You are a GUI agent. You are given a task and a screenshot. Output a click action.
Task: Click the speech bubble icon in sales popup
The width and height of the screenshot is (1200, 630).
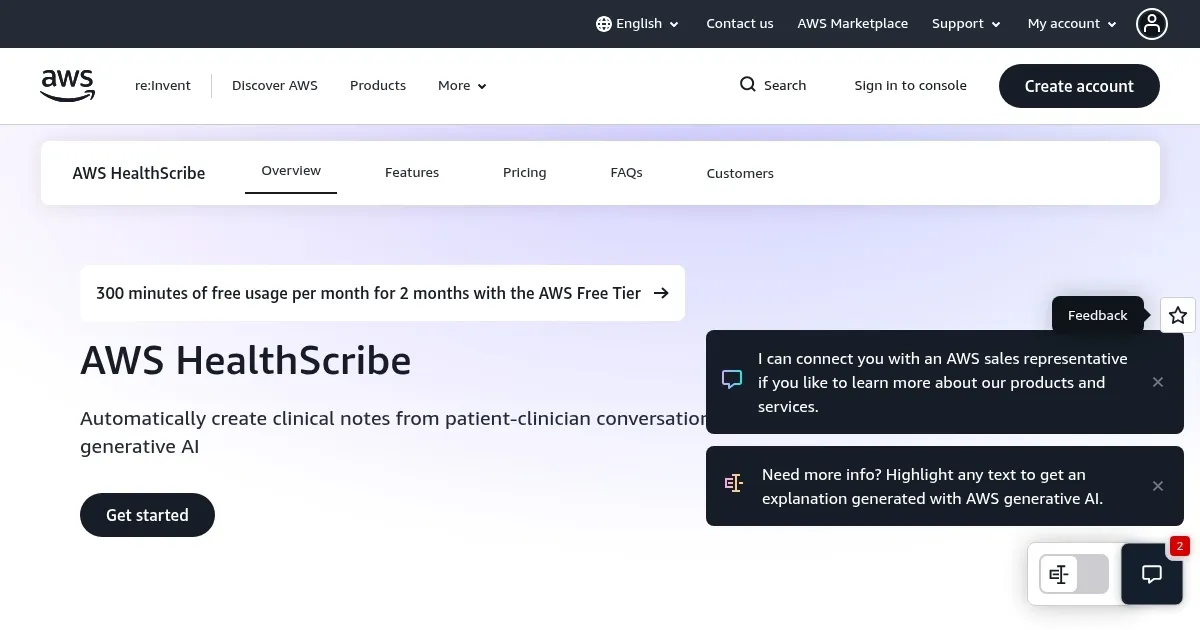point(732,380)
